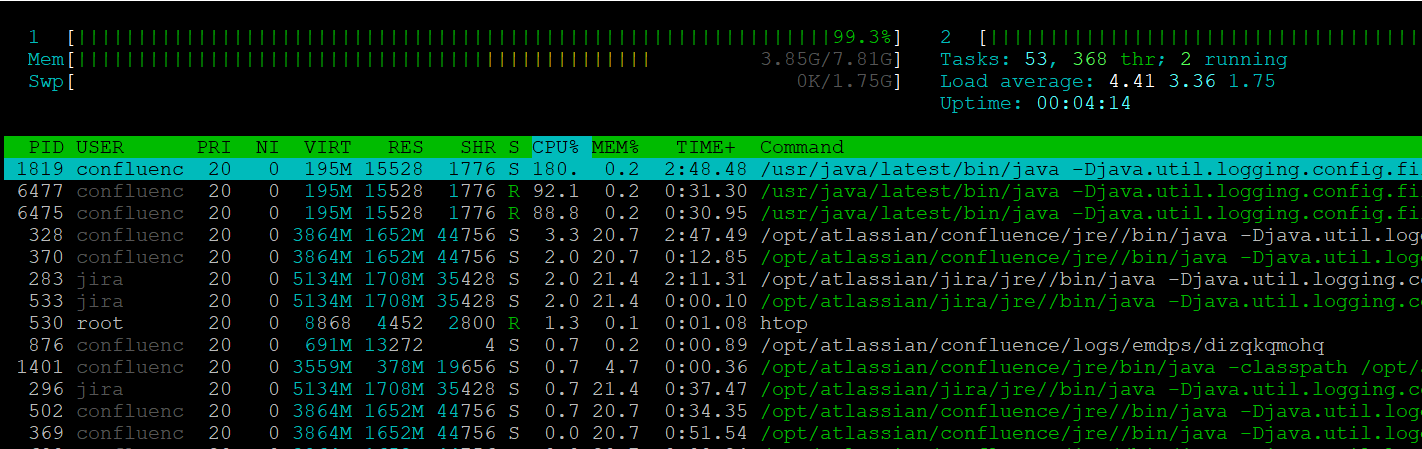Sort processes by PID column header
Viewport: 1422px width, 449px height.
[x=46, y=147]
